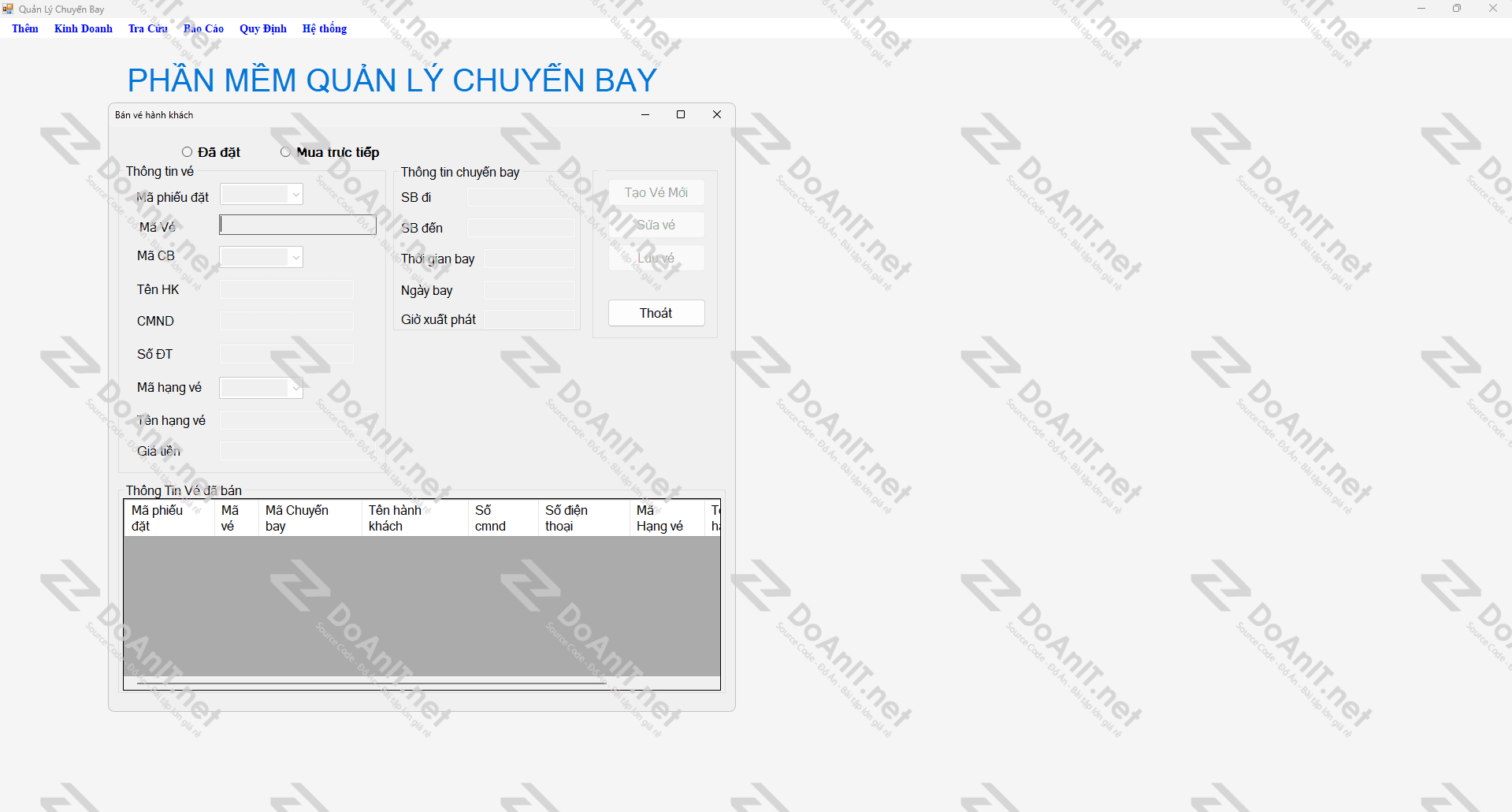The height and width of the screenshot is (812, 1512).
Task: Minimize the Bán vé hành khách window
Action: [x=645, y=114]
